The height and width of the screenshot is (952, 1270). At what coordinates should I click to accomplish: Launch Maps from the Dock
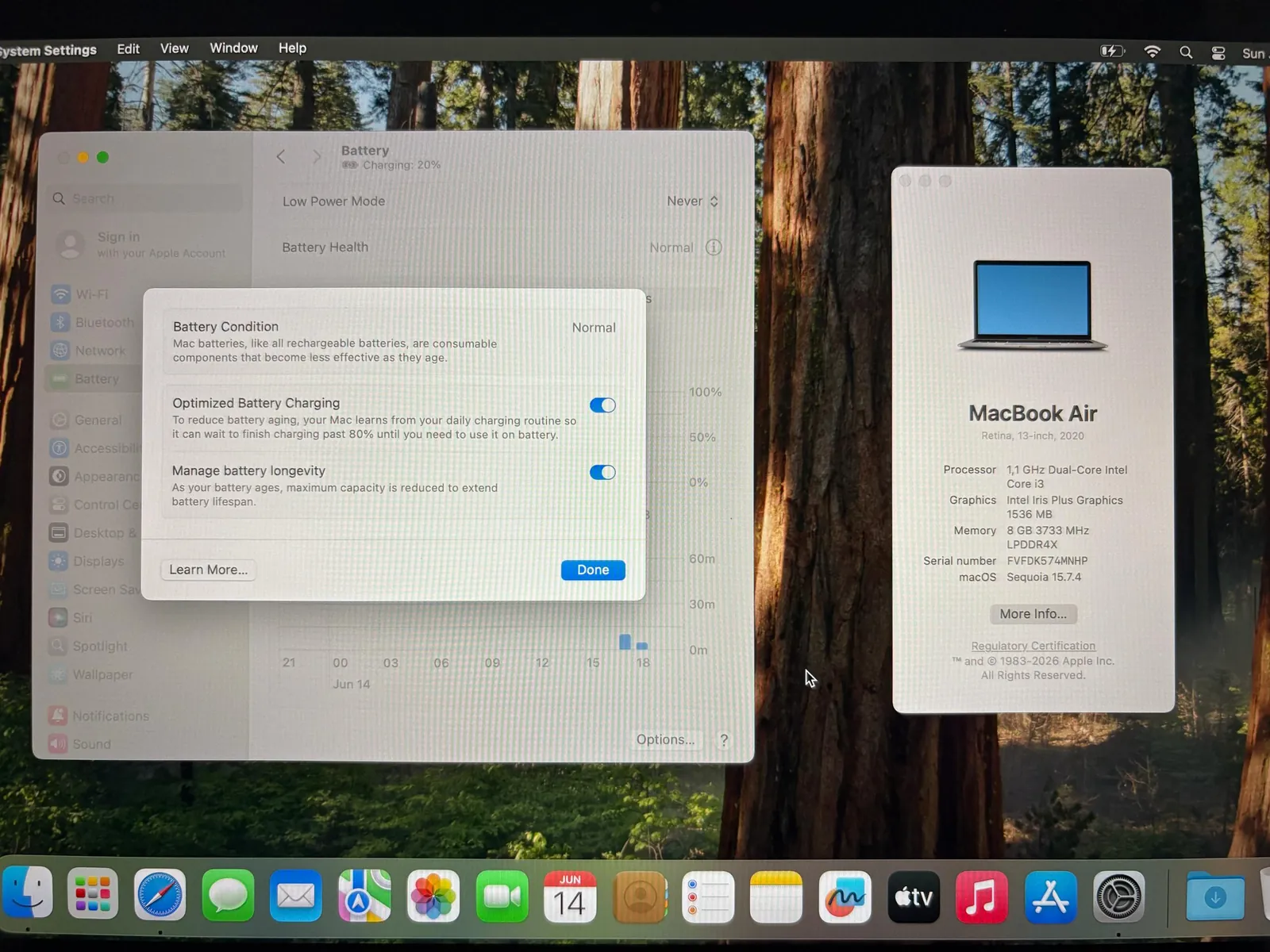pyautogui.click(x=364, y=896)
